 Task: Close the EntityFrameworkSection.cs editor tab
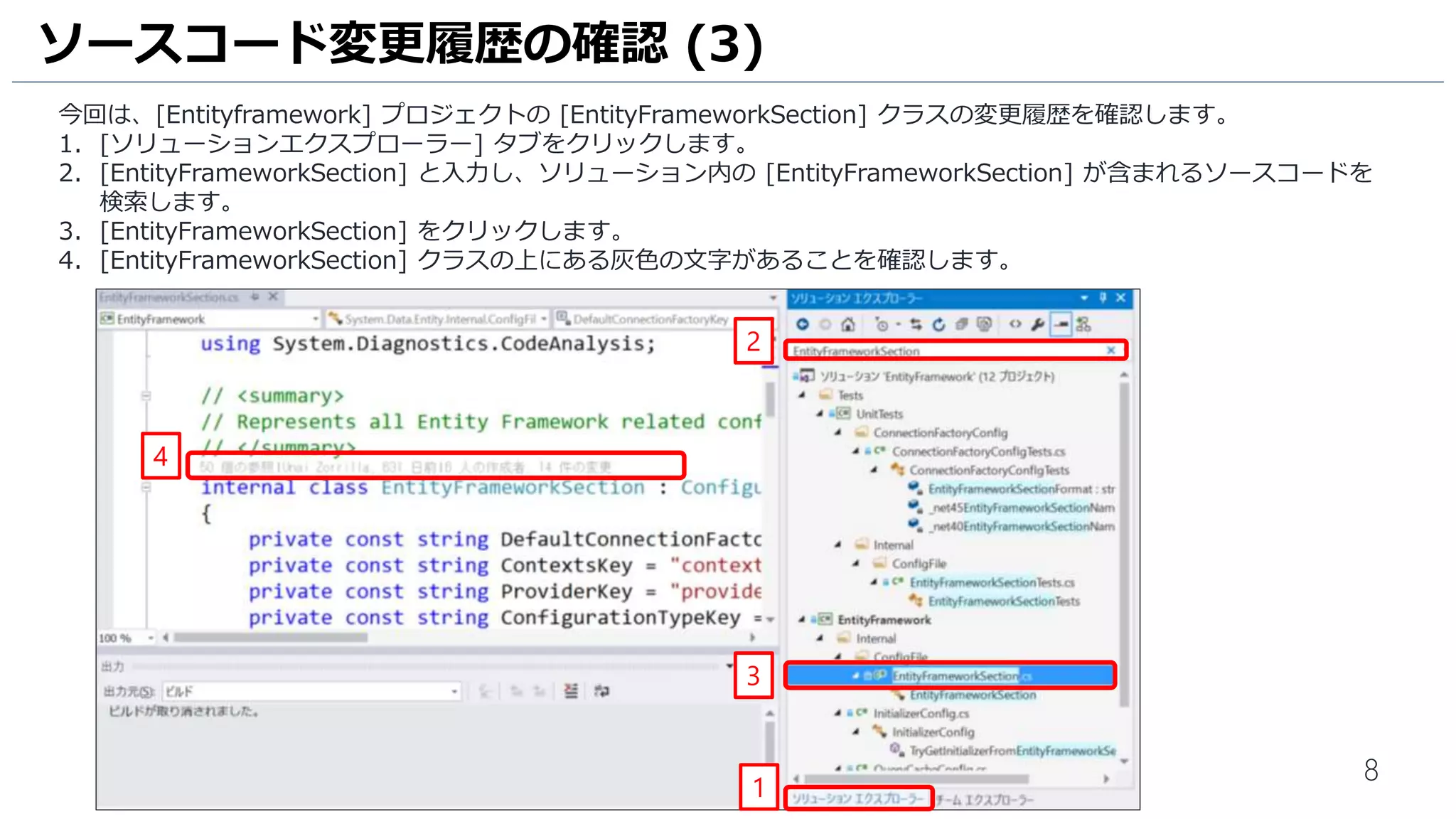[x=272, y=297]
